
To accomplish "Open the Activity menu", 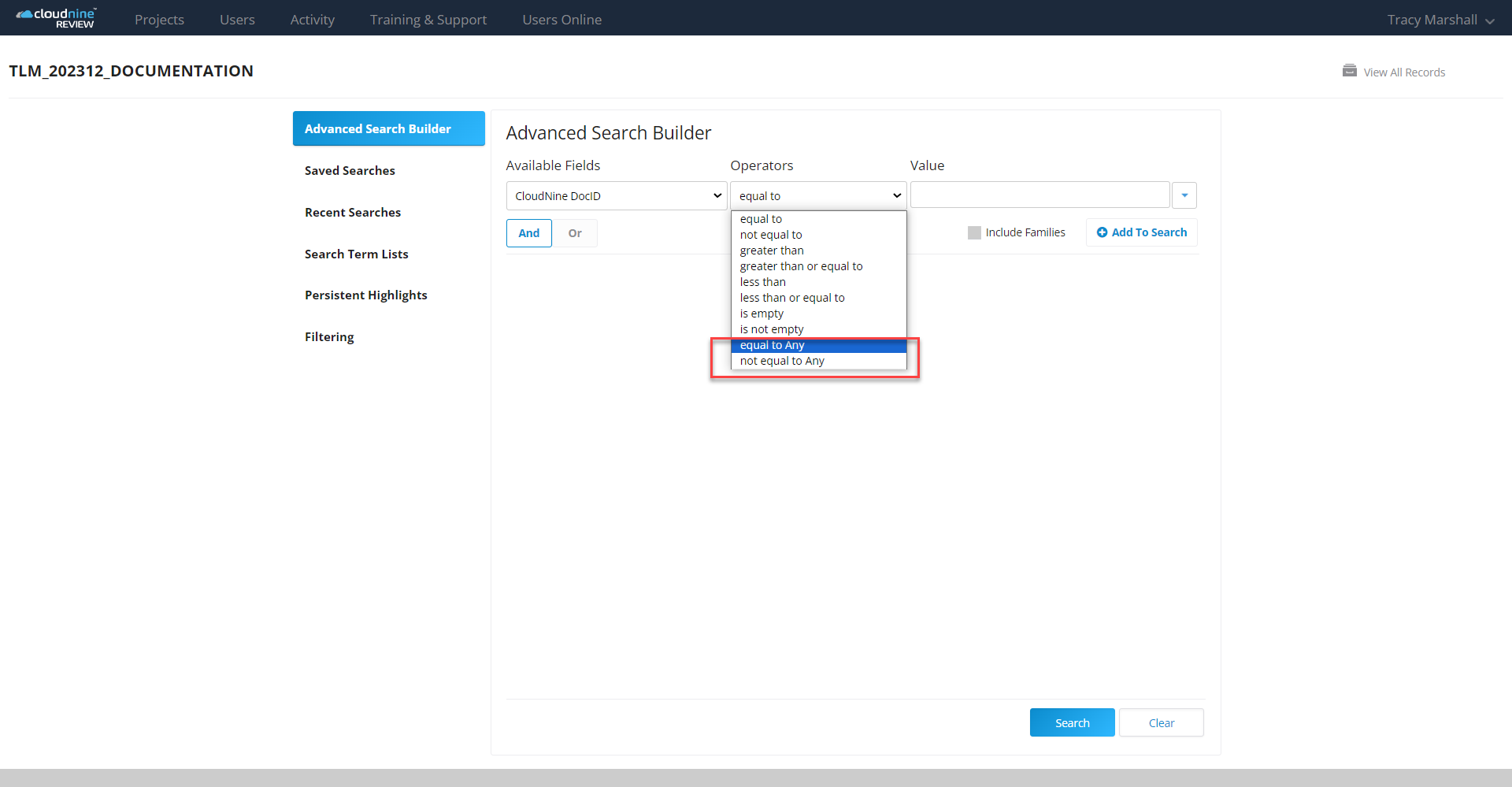I will pos(313,20).
